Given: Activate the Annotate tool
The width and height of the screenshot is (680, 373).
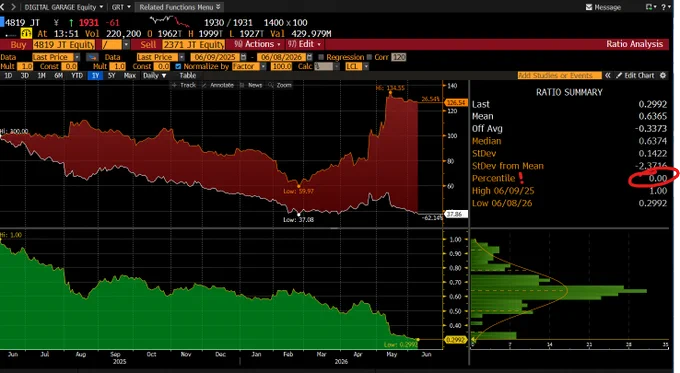Looking at the screenshot, I should coord(218,85).
